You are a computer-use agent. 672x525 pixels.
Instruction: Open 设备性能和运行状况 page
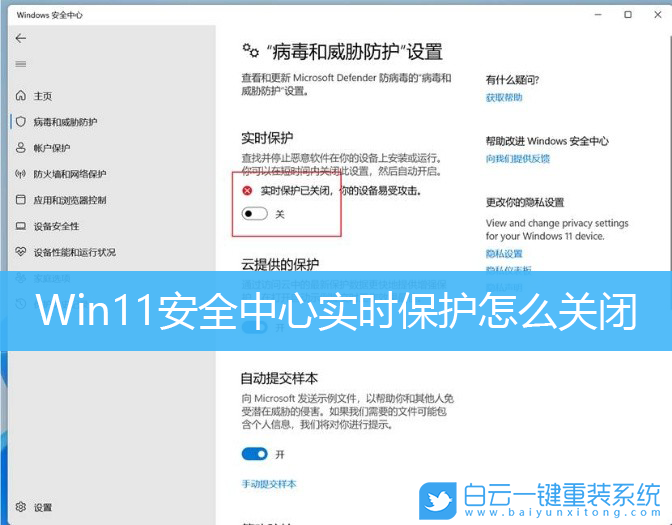click(x=75, y=252)
